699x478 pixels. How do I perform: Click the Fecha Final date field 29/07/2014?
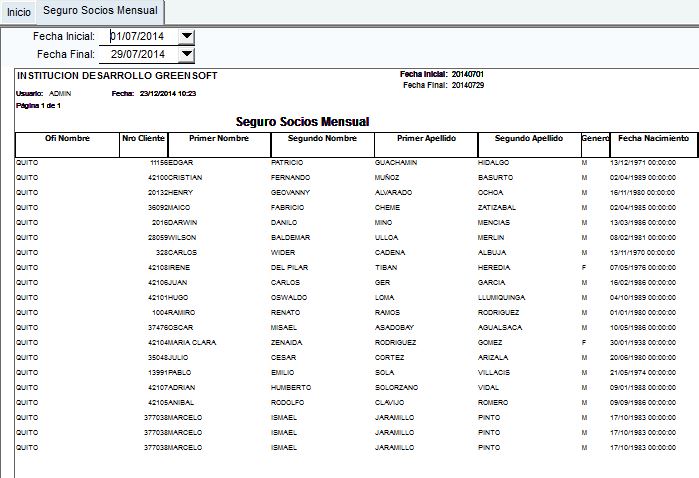[139, 54]
